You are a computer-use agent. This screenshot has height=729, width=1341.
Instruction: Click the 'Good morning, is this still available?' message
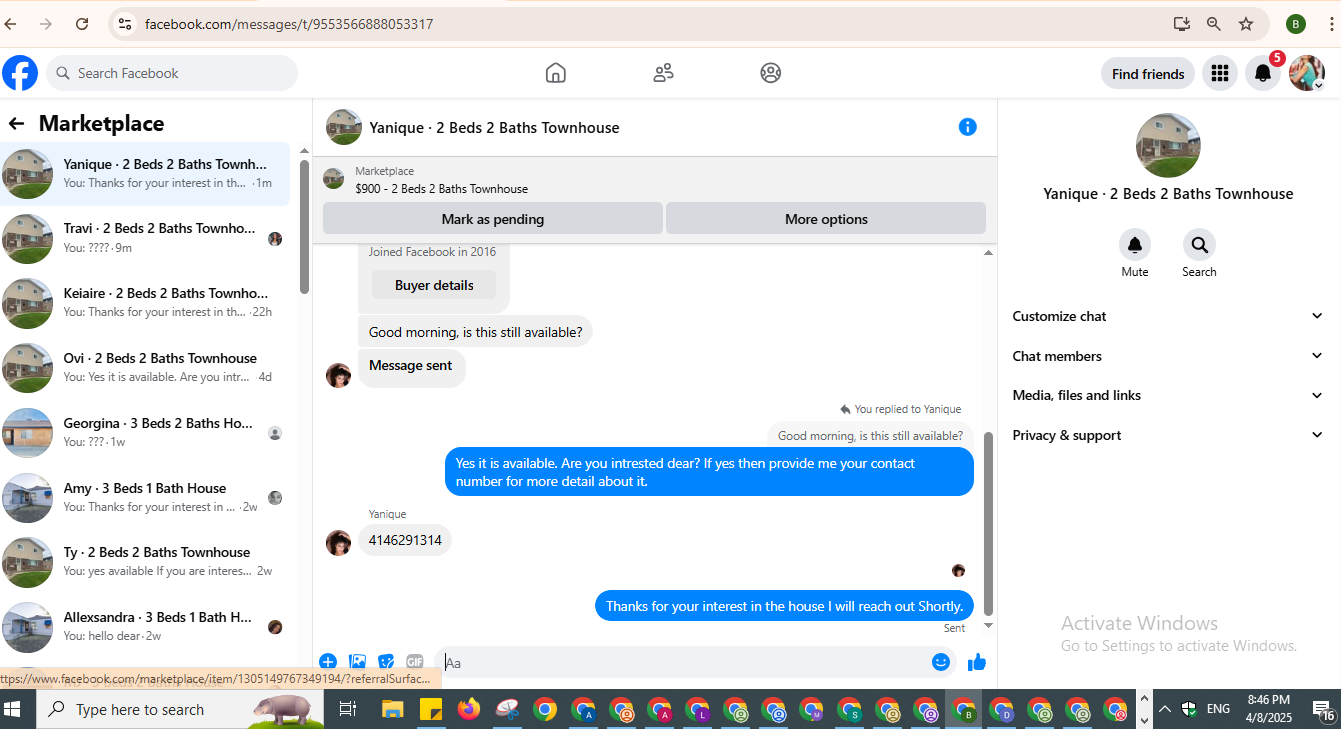pos(475,332)
